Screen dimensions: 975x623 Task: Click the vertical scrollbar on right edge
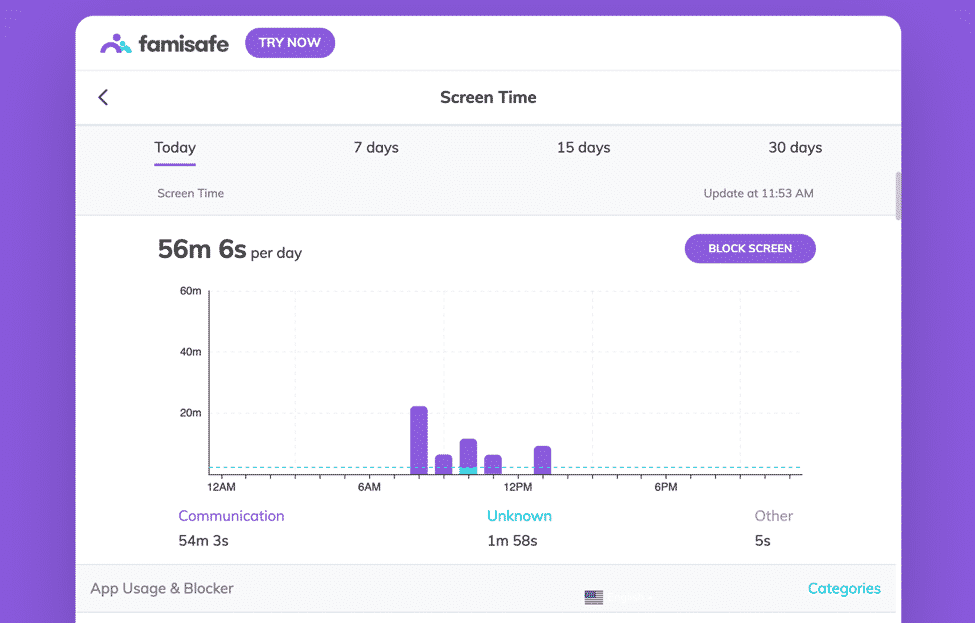coord(898,195)
